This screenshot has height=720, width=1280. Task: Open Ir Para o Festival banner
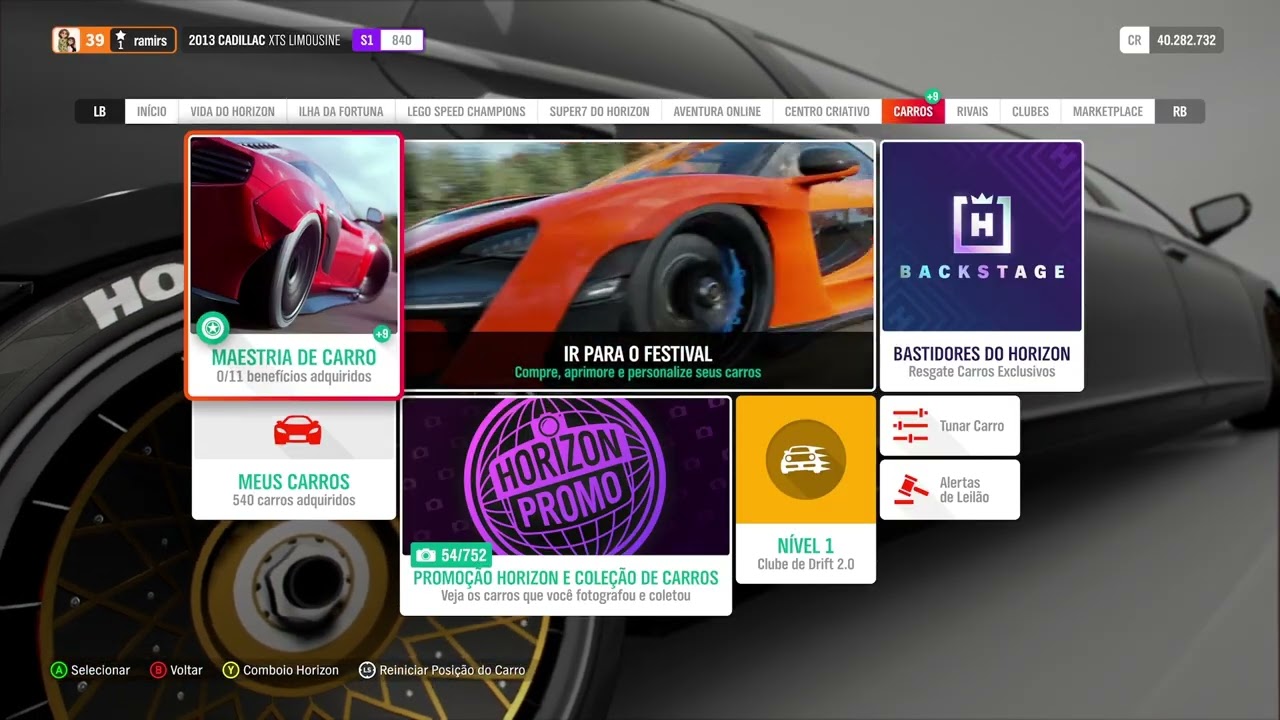[x=638, y=265]
